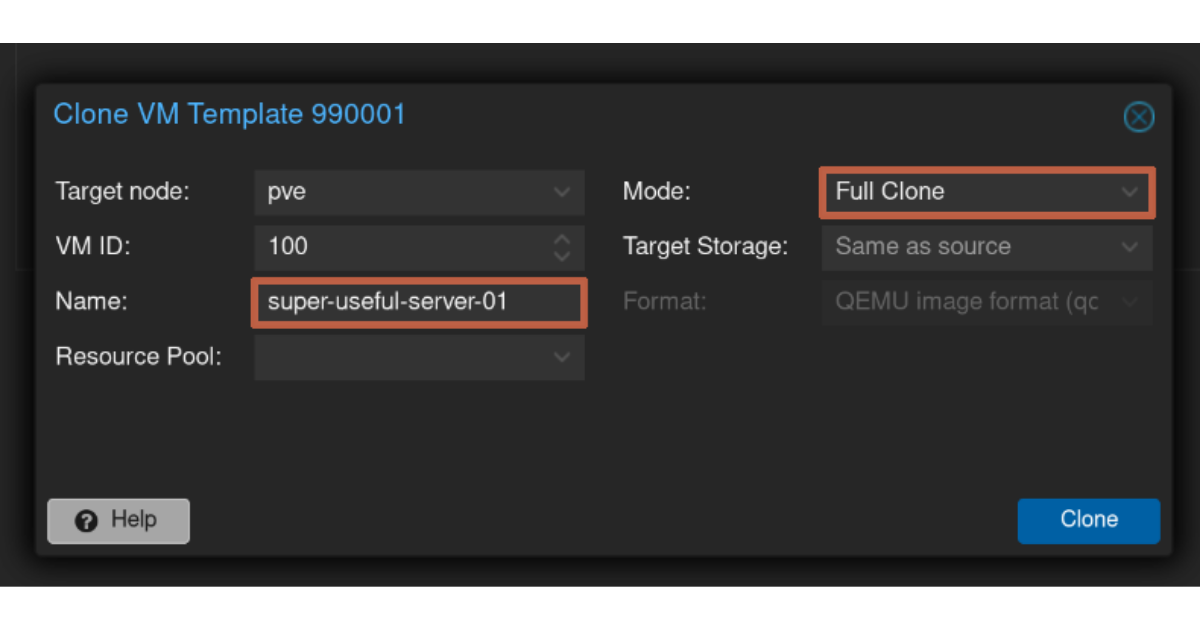The width and height of the screenshot is (1200, 630).
Task: Decrement the VM ID with down arrow
Action: click(x=562, y=254)
